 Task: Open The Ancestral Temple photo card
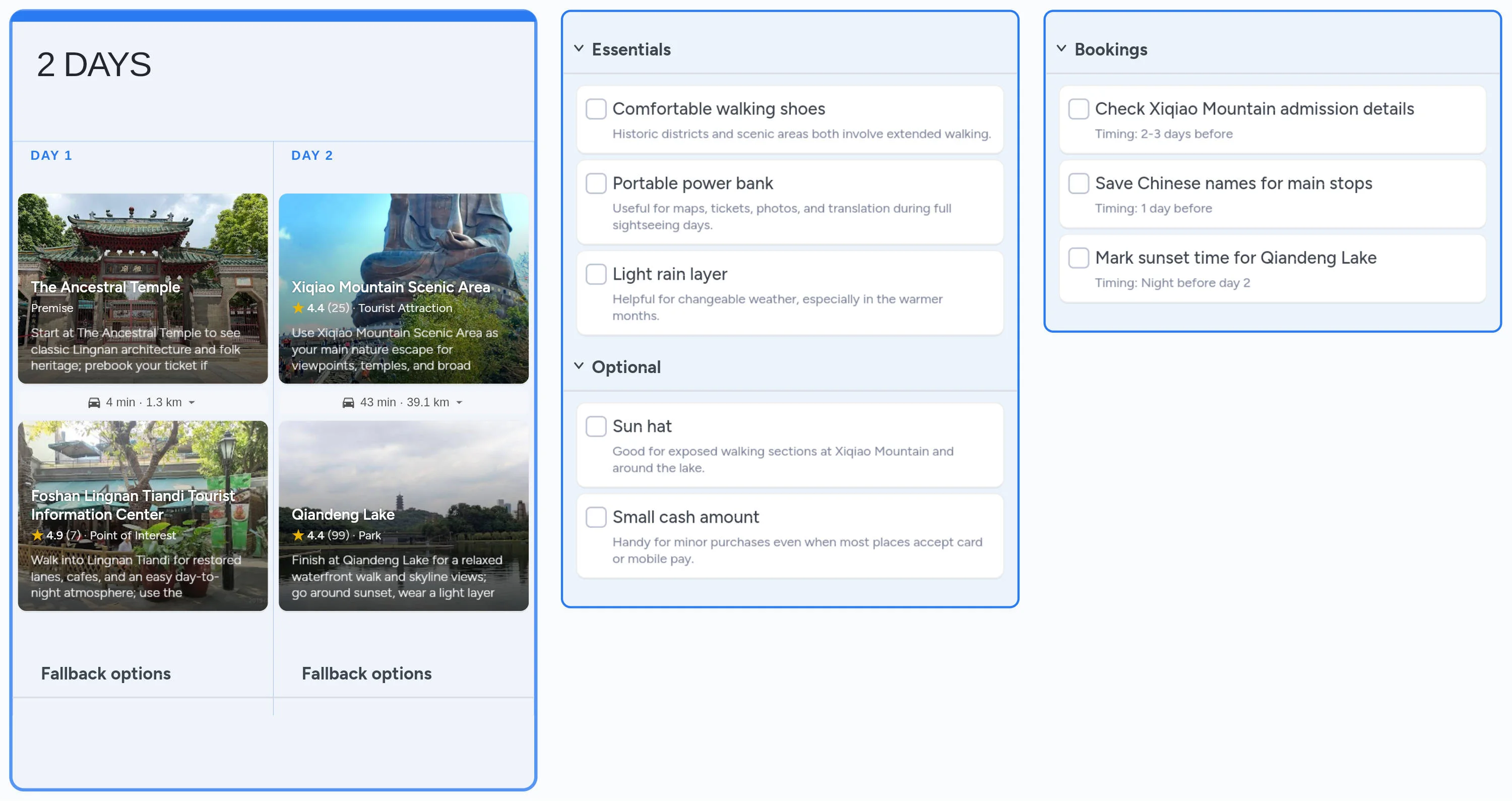point(143,247)
